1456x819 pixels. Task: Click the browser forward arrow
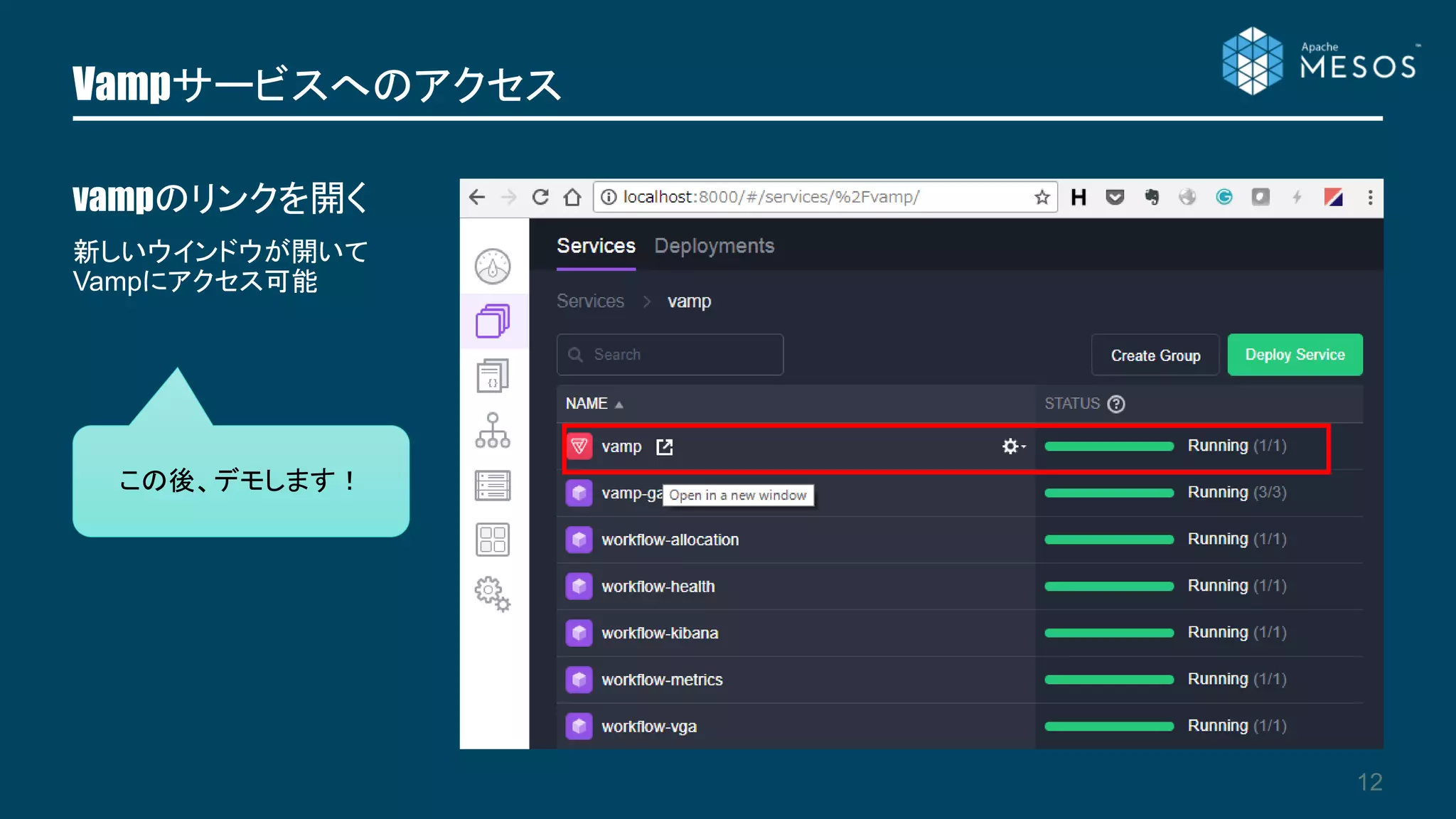tap(508, 197)
